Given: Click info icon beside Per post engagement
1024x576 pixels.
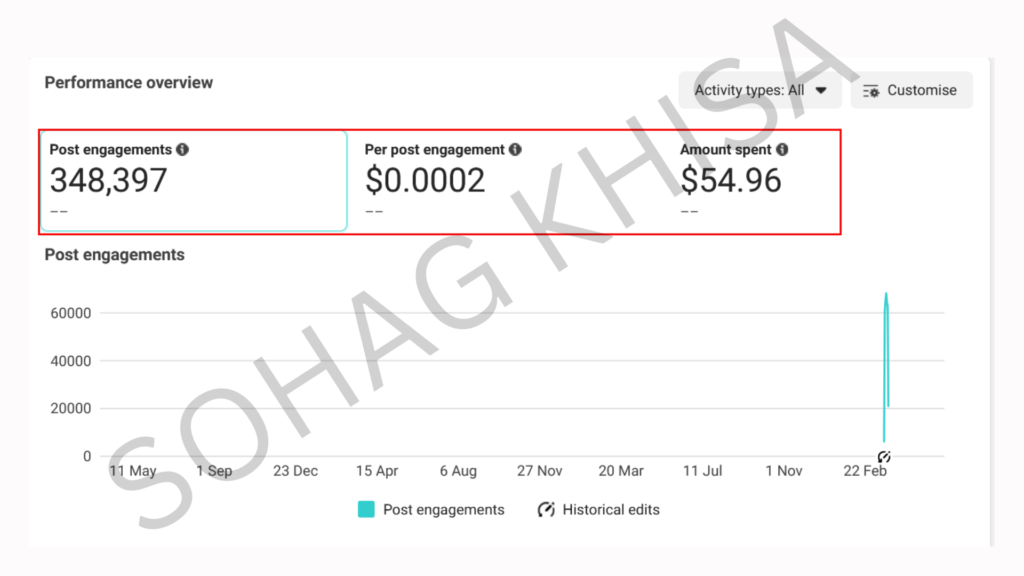Looking at the screenshot, I should 515,150.
